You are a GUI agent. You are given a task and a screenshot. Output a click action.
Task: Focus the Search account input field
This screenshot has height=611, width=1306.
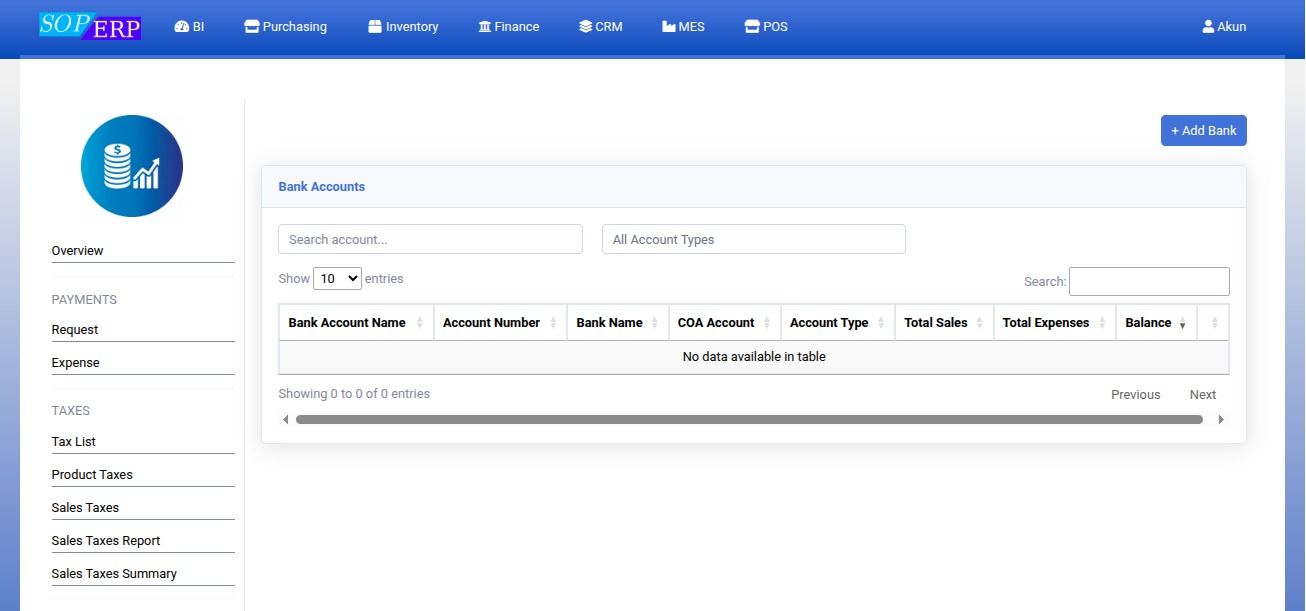[430, 240]
